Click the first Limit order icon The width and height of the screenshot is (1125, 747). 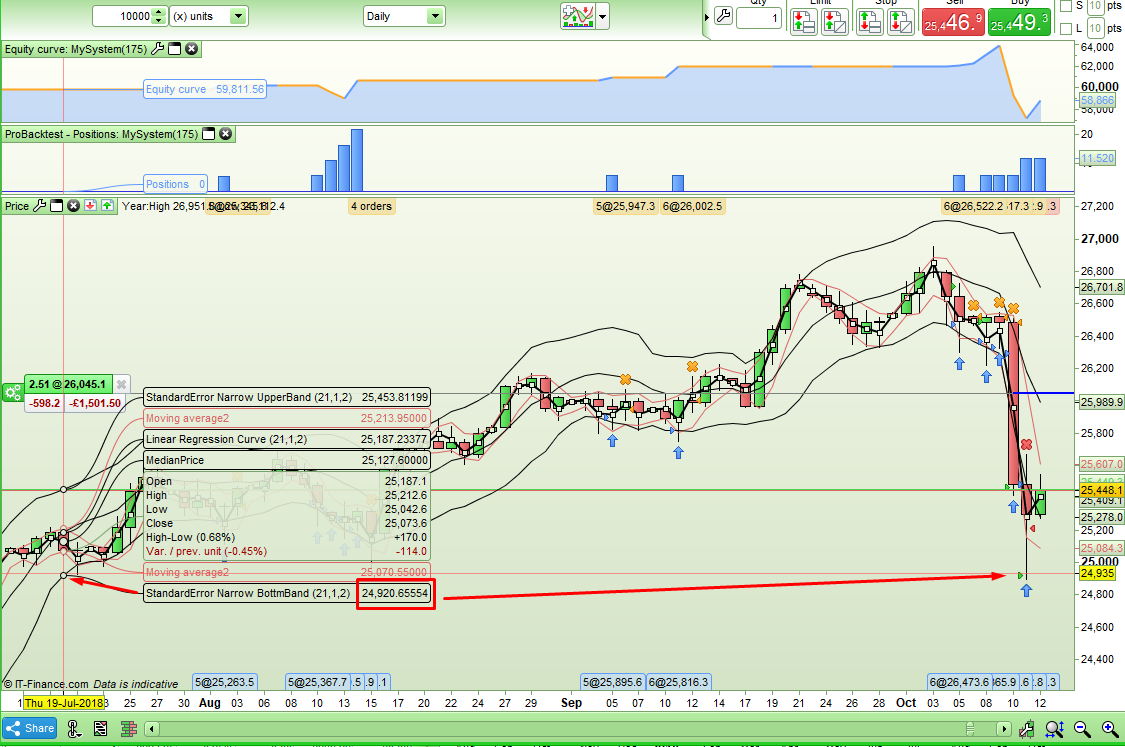click(x=804, y=22)
